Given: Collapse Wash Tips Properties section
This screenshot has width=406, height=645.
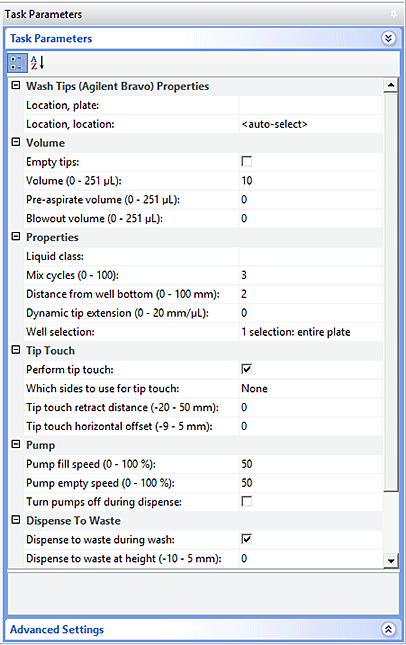Looking at the screenshot, I should point(16,86).
